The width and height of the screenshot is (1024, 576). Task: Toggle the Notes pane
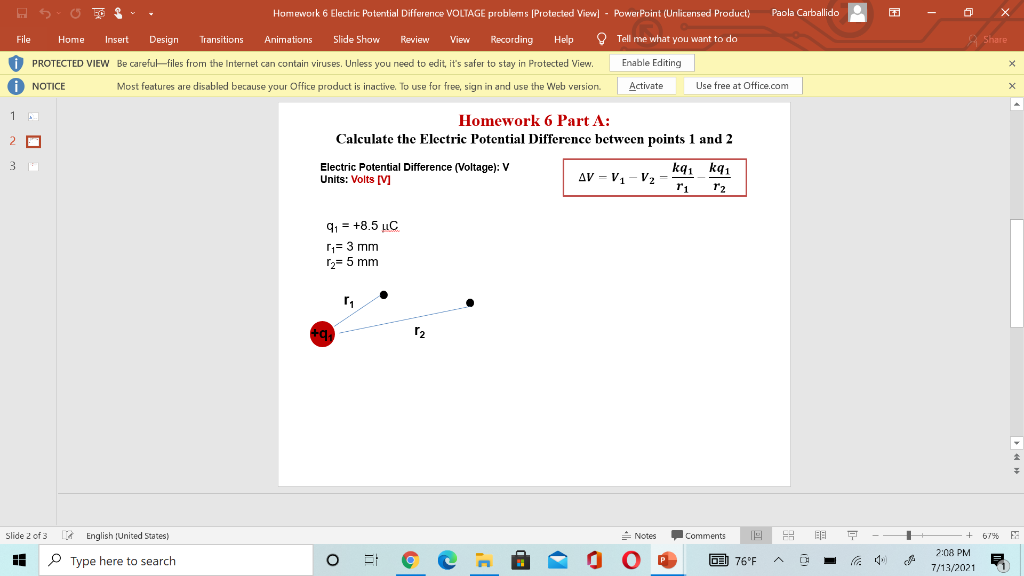click(x=640, y=535)
